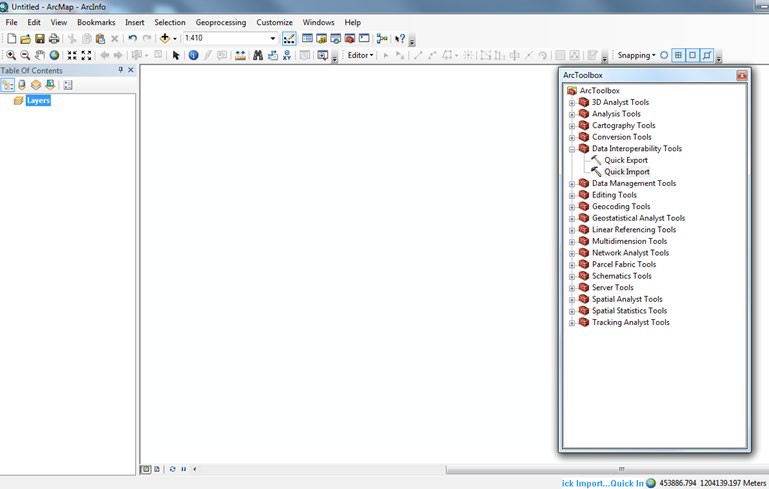Open the Add Data dropdown arrow
The width and height of the screenshot is (769, 489).
175,38
